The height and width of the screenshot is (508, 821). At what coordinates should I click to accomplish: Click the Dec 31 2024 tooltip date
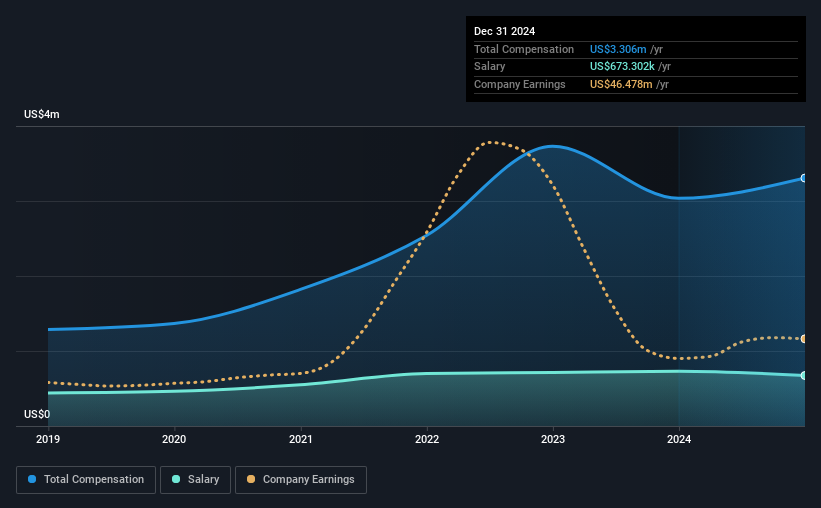(504, 31)
